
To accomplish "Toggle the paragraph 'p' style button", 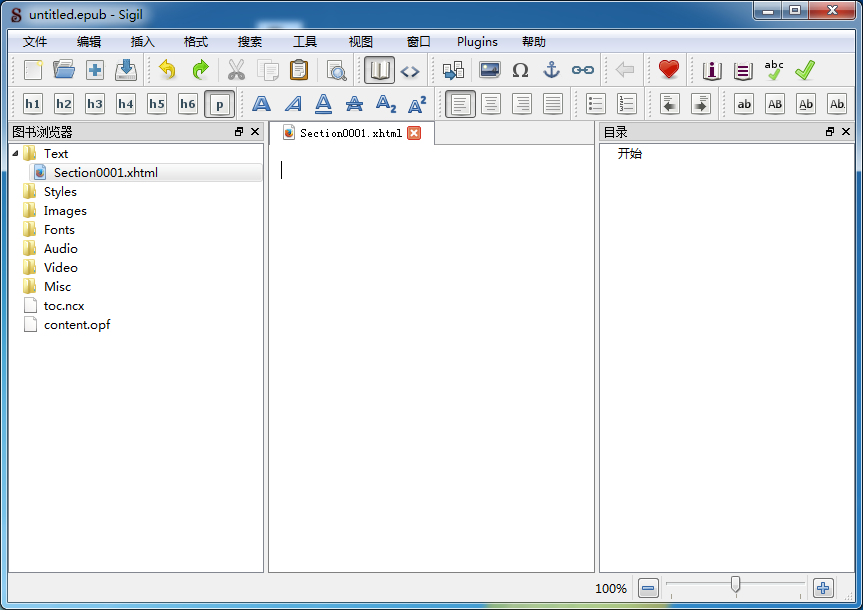I will point(219,104).
